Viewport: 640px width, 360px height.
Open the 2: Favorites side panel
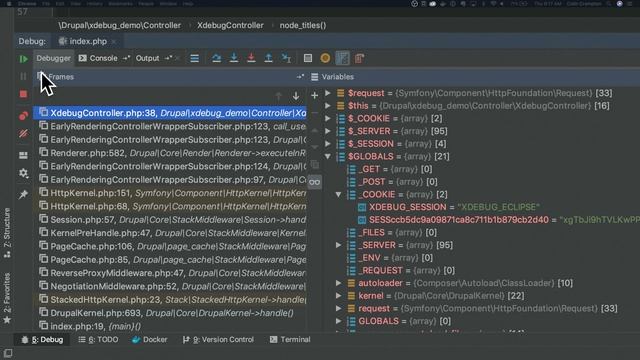click(x=7, y=298)
